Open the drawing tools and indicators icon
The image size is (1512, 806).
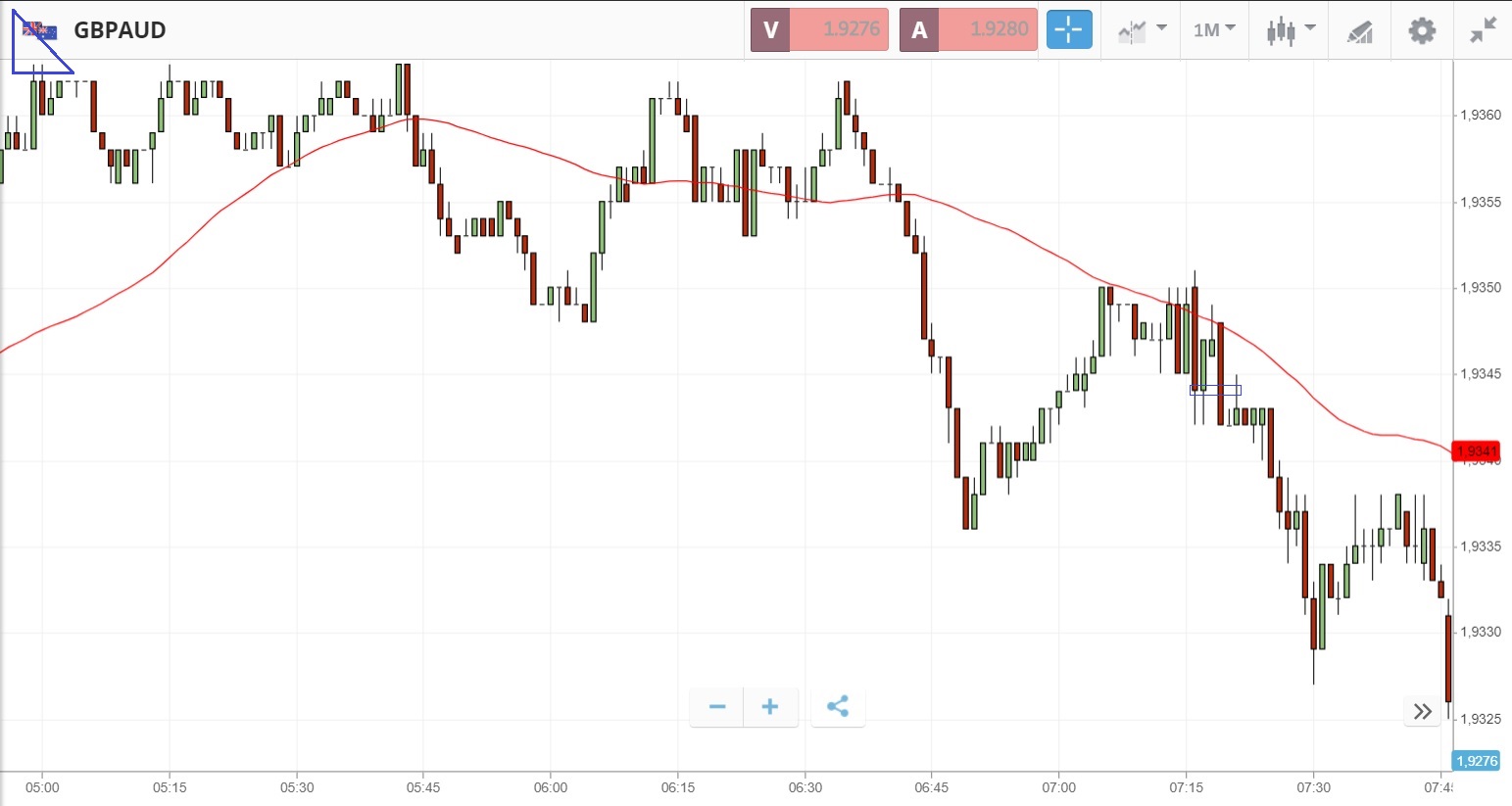click(1359, 31)
